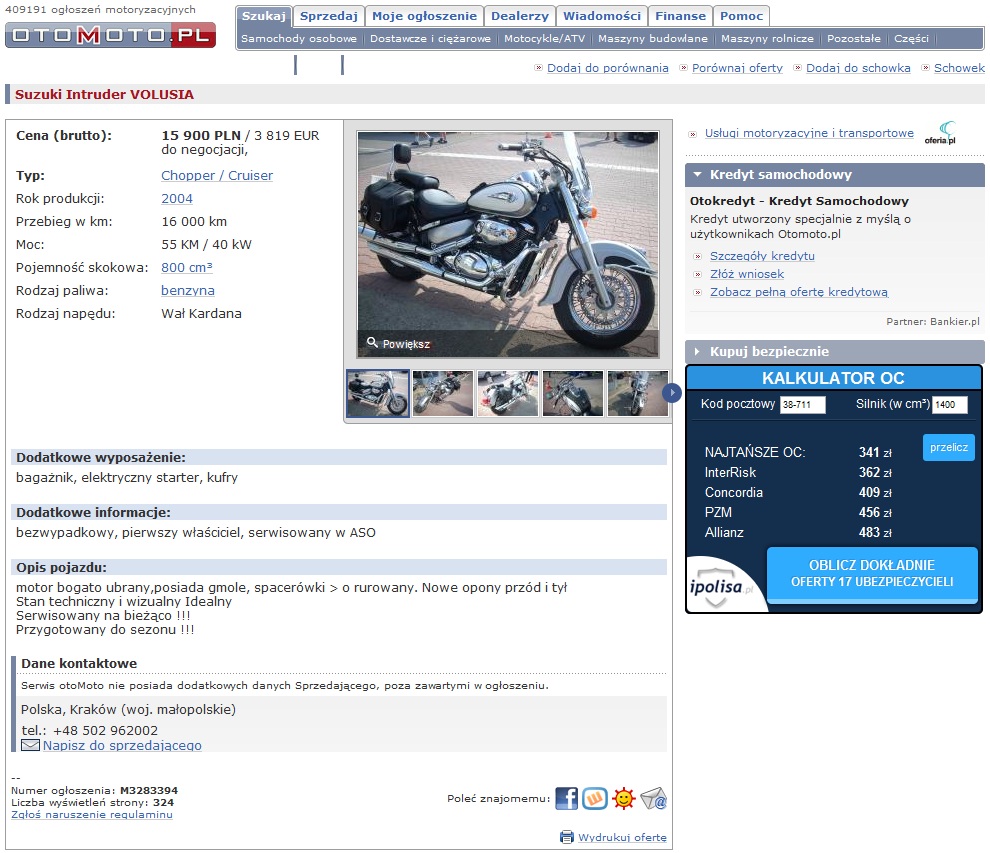Click Dodaj do porównania link
The image size is (990, 853).
(x=607, y=68)
